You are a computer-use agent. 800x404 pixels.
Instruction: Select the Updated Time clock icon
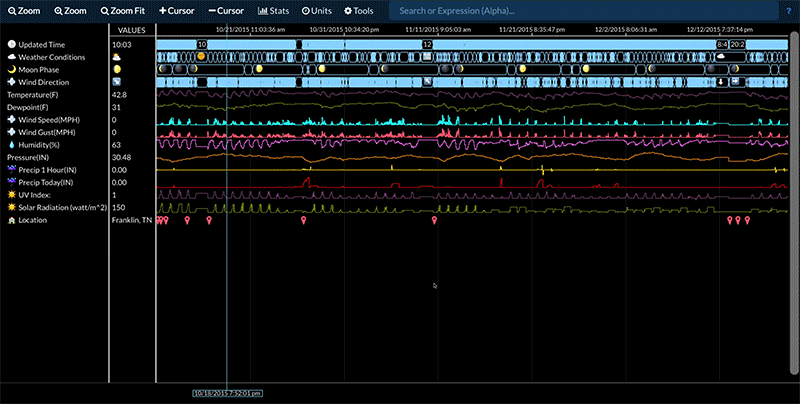coord(12,45)
